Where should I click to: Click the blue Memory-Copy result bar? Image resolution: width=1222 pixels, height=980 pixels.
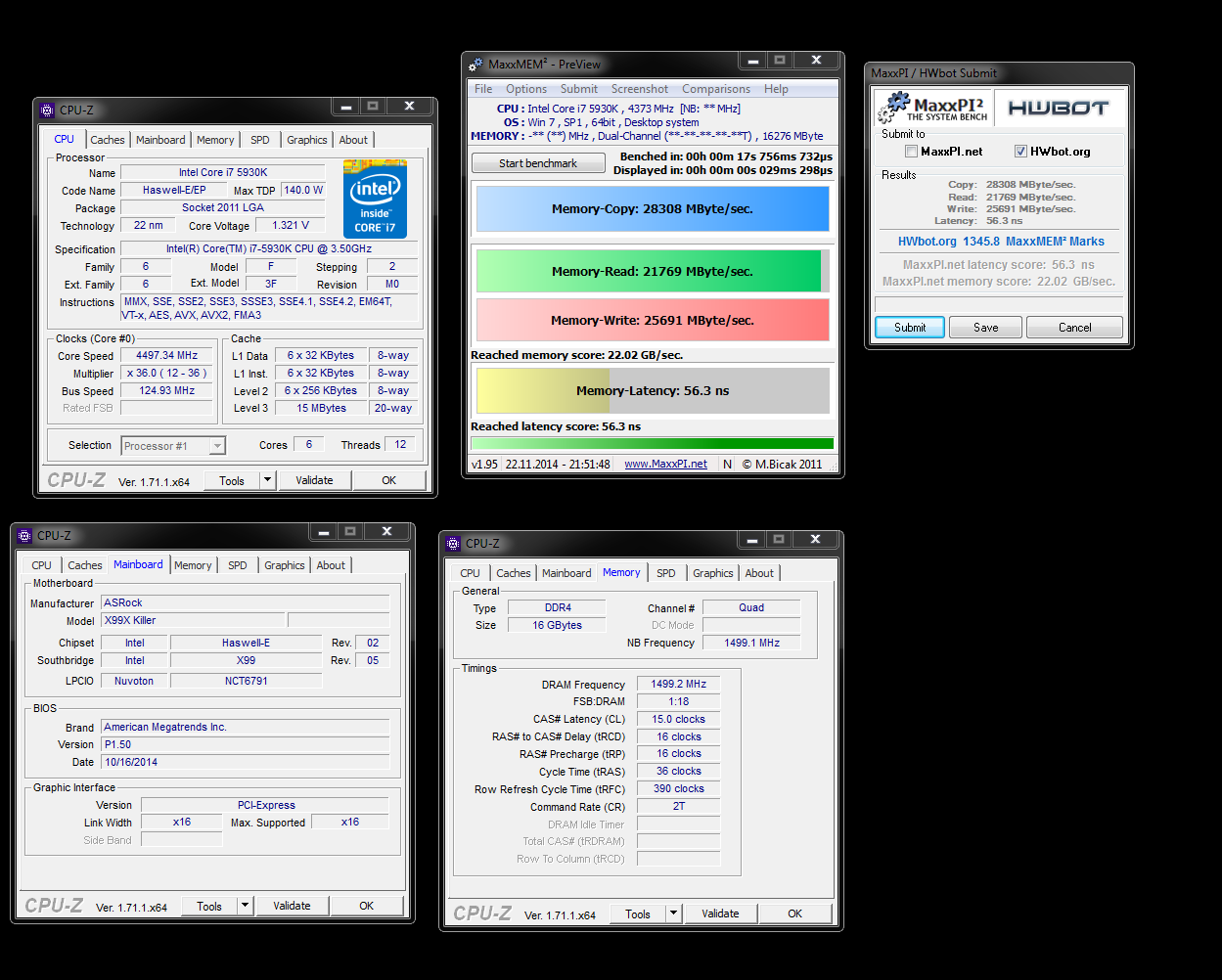(653, 209)
